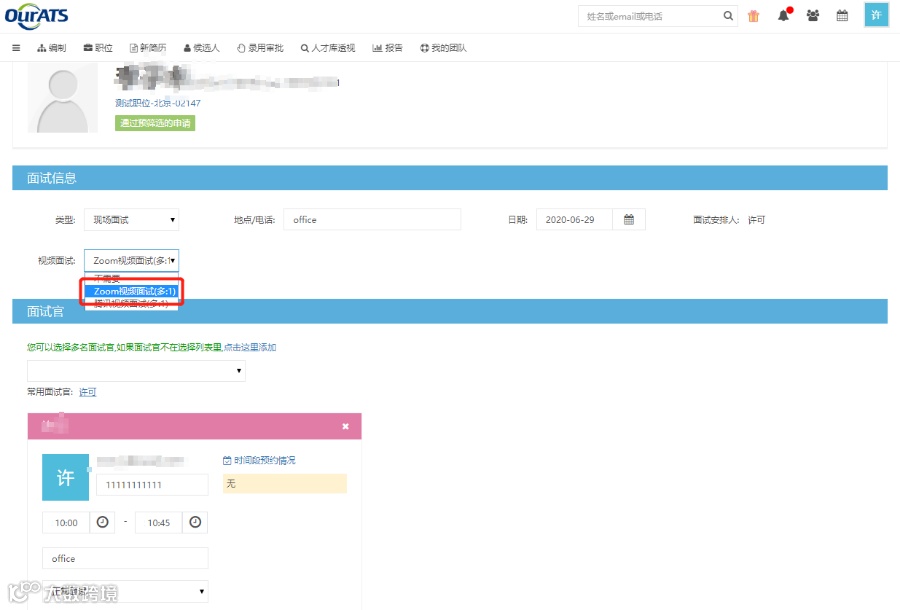This screenshot has width=900, height=610.
Task: Click the 点击这里添加 link
Action: pyautogui.click(x=250, y=347)
